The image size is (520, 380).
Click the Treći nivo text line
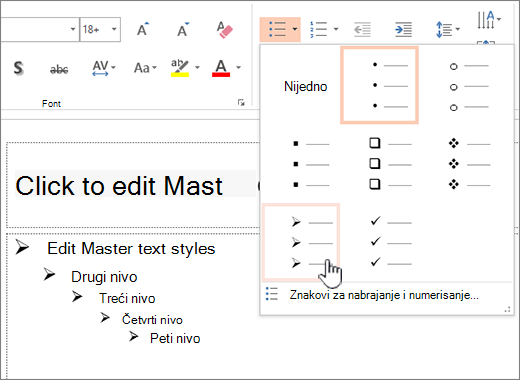point(127,298)
